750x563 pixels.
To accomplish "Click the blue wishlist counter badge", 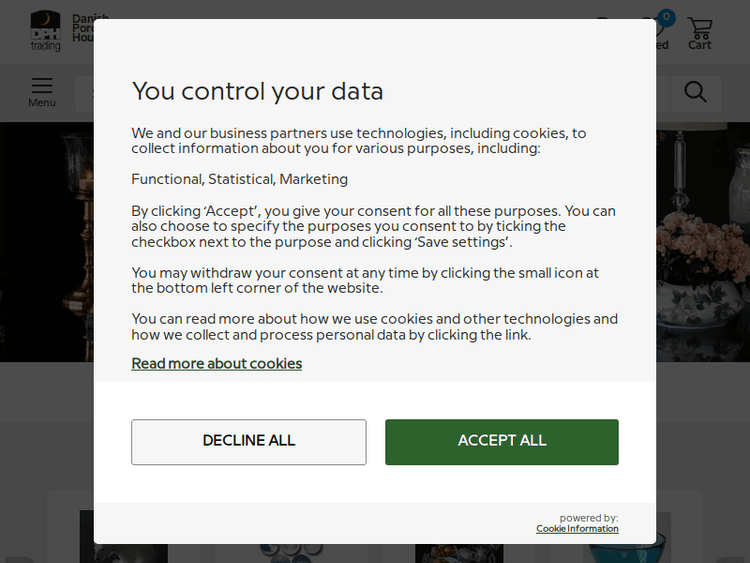I will point(666,18).
